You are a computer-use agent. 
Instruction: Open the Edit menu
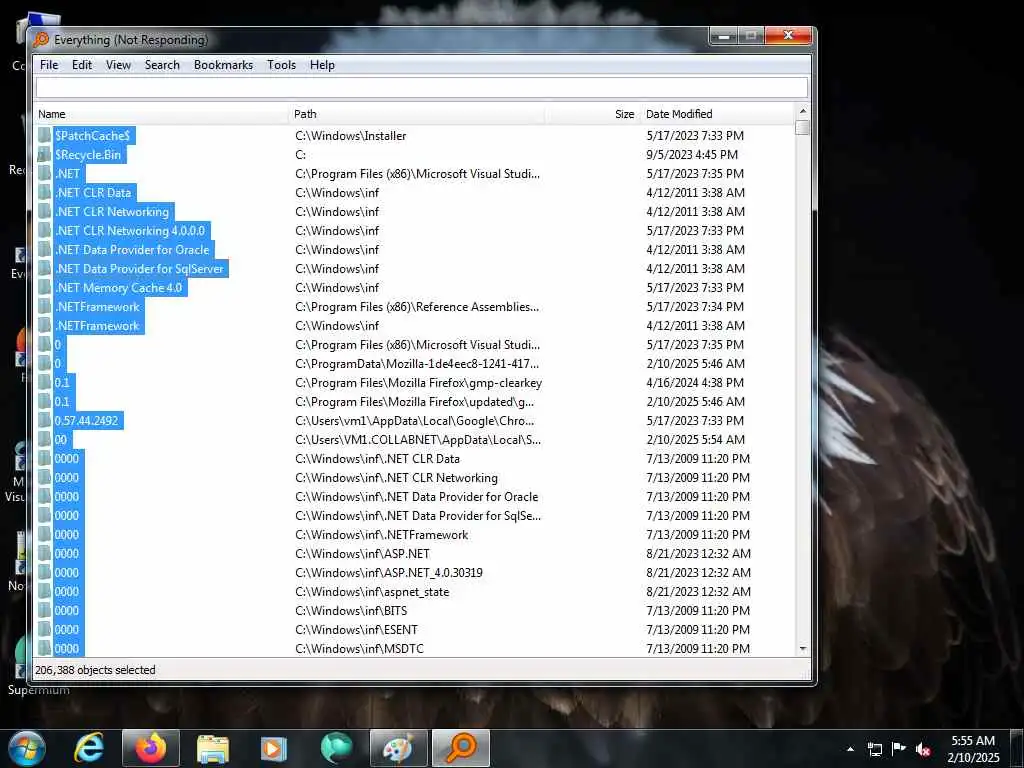(x=82, y=65)
